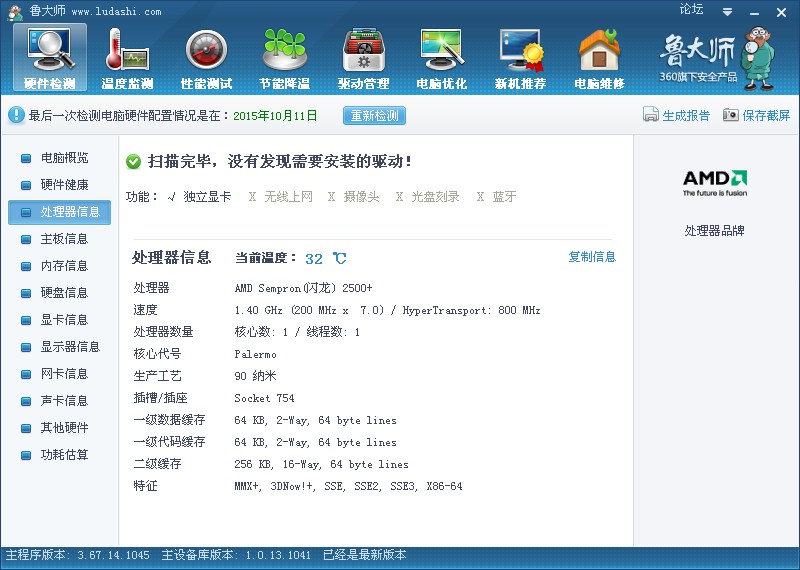Click the 论坛 forum link
The height and width of the screenshot is (570, 800).
pyautogui.click(x=691, y=9)
